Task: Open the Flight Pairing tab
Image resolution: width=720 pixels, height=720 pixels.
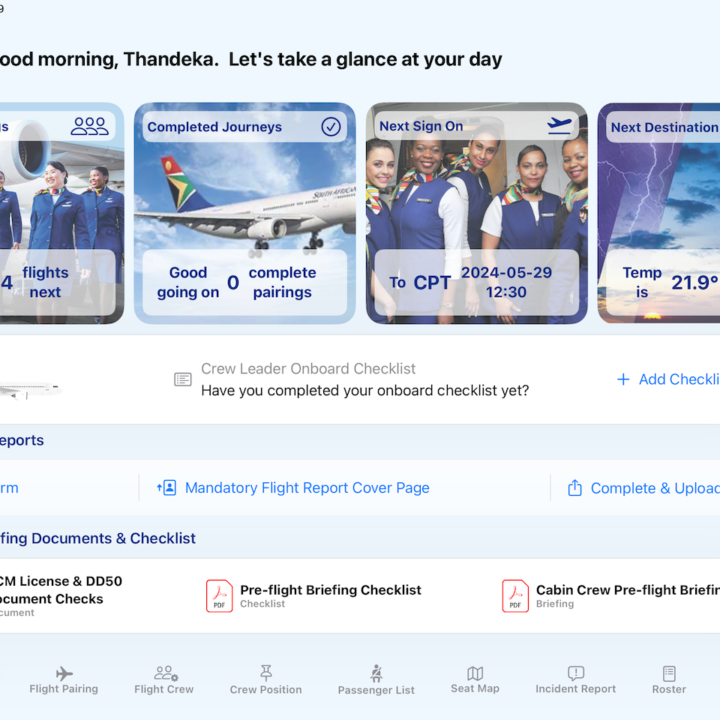Action: pyautogui.click(x=64, y=680)
